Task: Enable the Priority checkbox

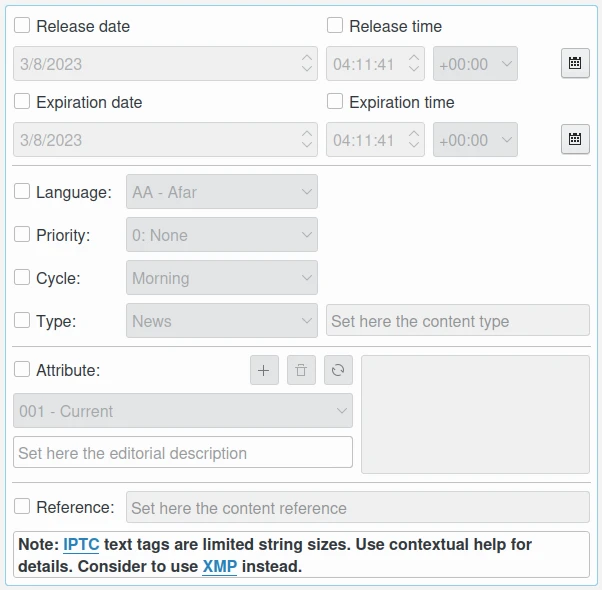Action: pos(22,235)
